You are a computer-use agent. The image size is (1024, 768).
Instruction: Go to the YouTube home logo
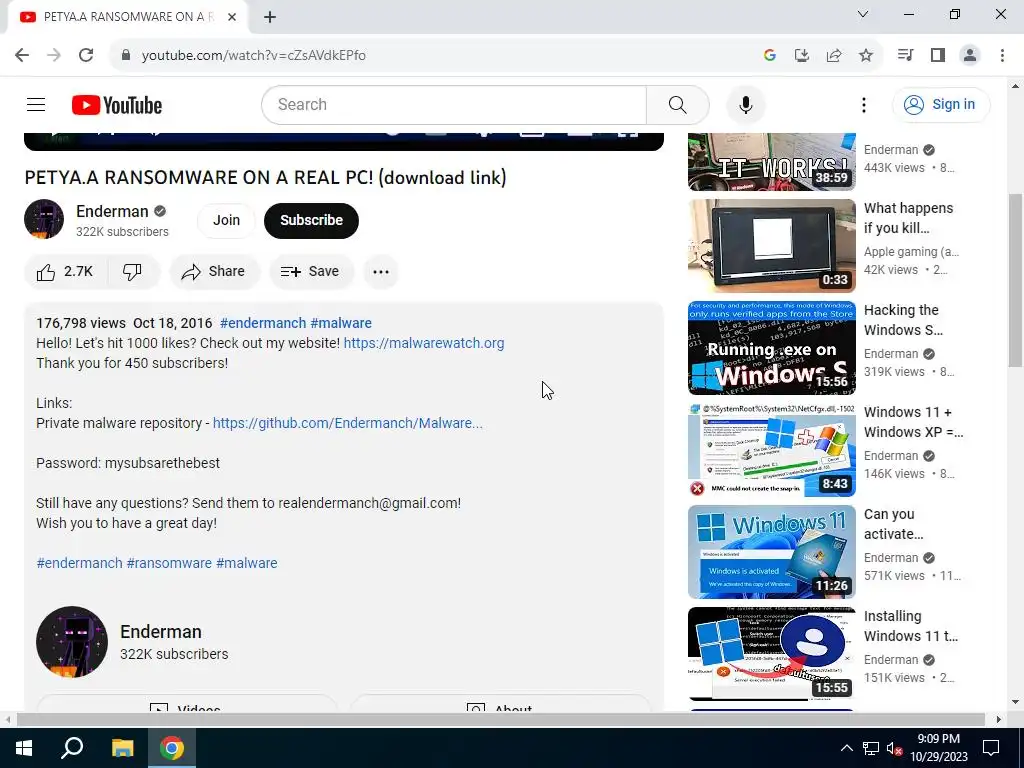(117, 105)
